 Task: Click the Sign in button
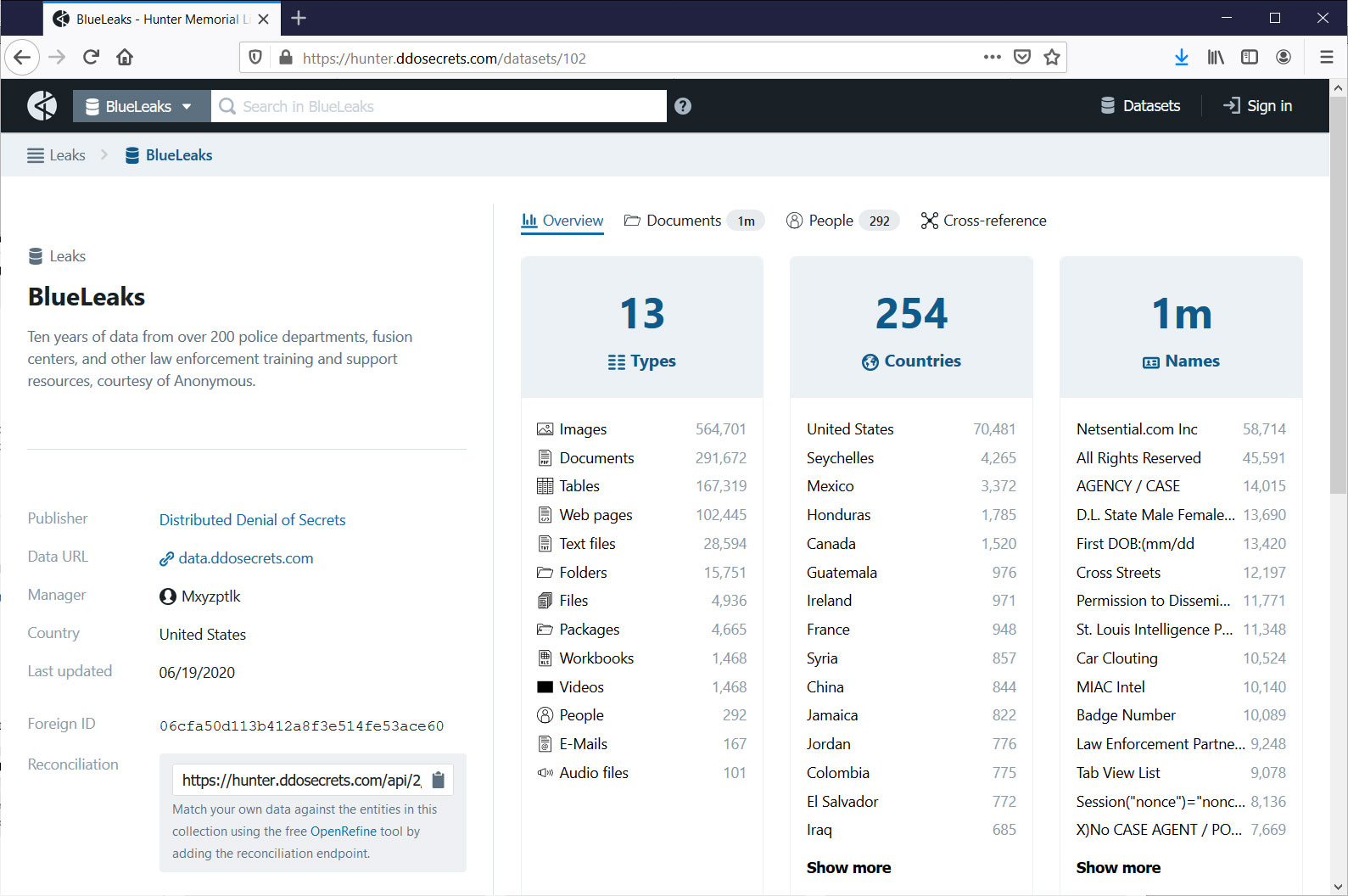1258,106
